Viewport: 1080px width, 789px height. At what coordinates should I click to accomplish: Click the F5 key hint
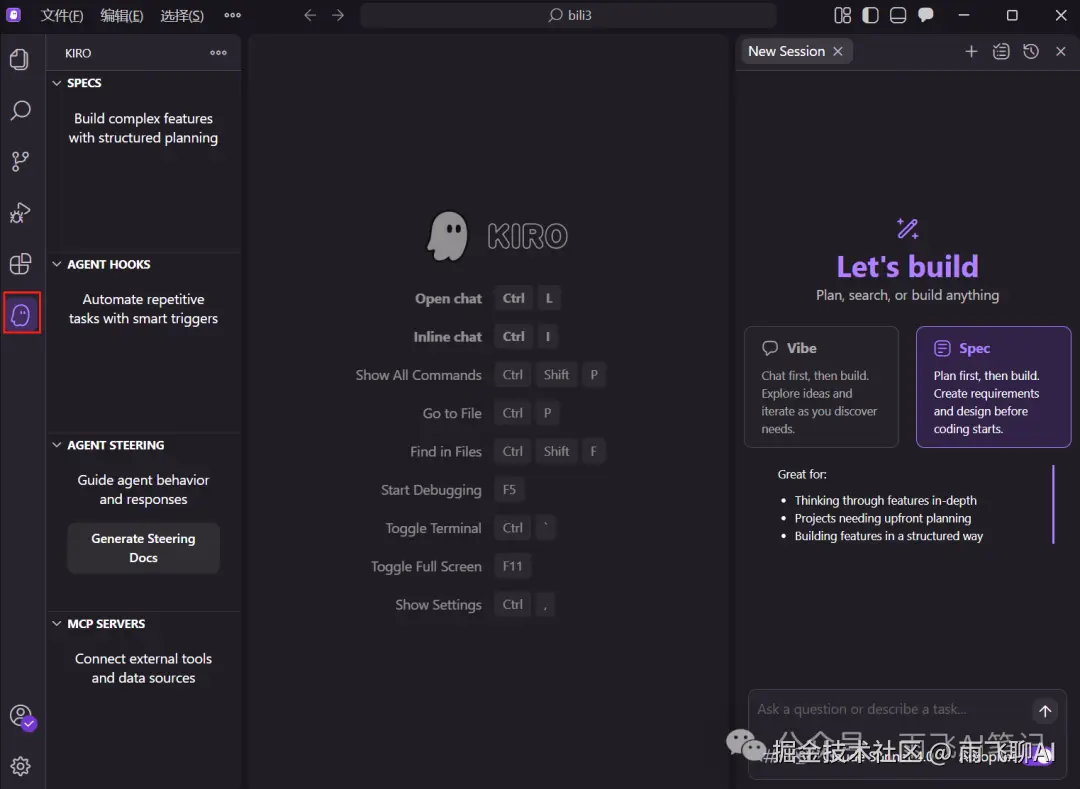click(509, 490)
